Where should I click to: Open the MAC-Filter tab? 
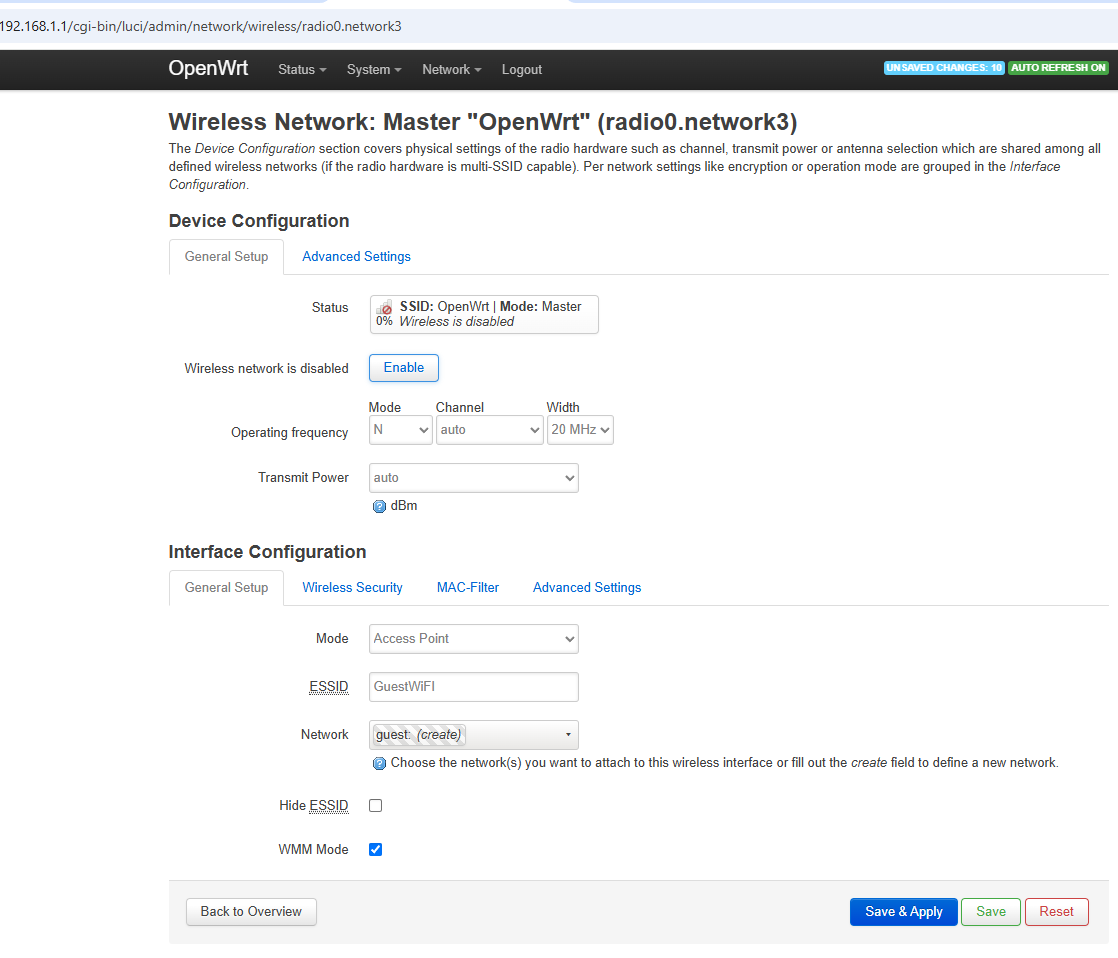pos(468,587)
